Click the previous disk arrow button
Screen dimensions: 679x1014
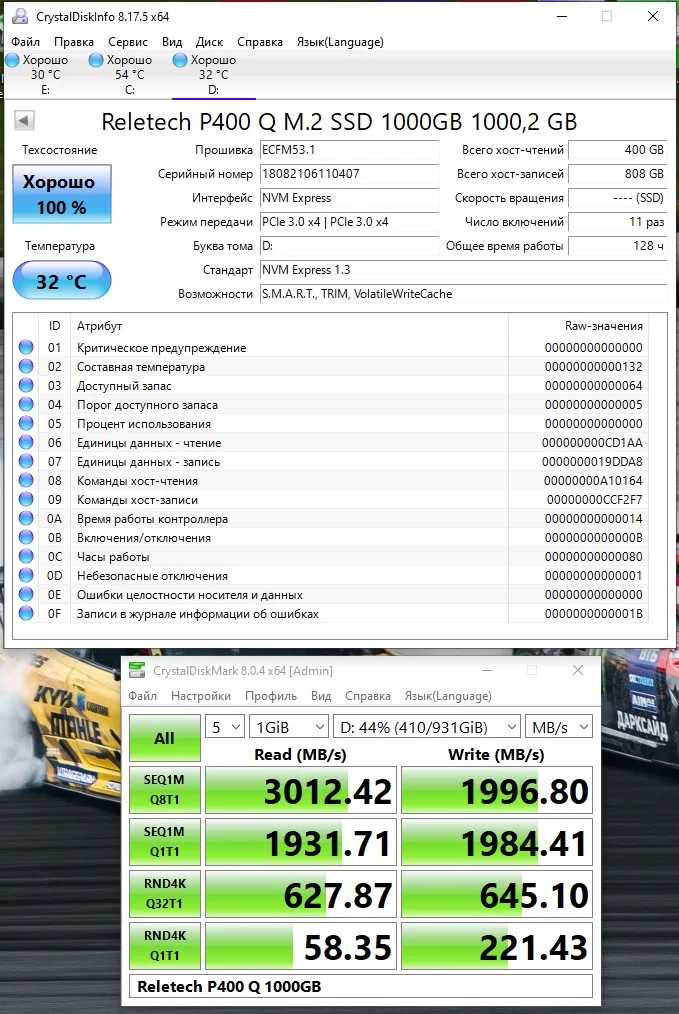click(x=25, y=120)
